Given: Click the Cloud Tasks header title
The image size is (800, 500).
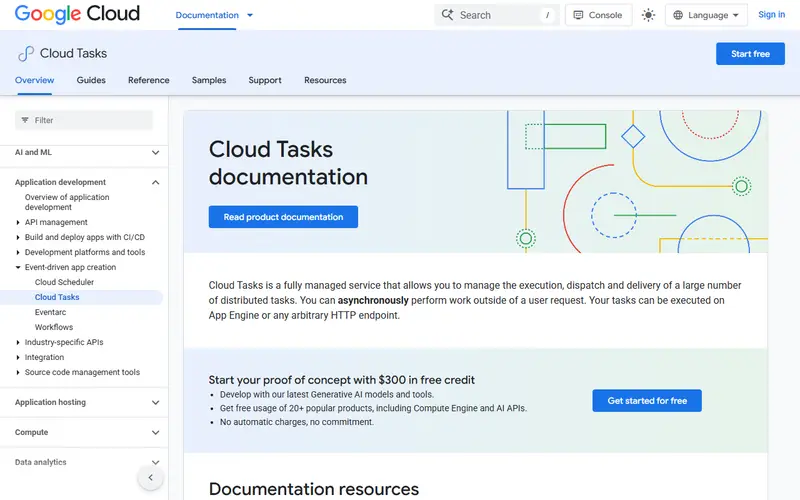Looking at the screenshot, I should 73,54.
